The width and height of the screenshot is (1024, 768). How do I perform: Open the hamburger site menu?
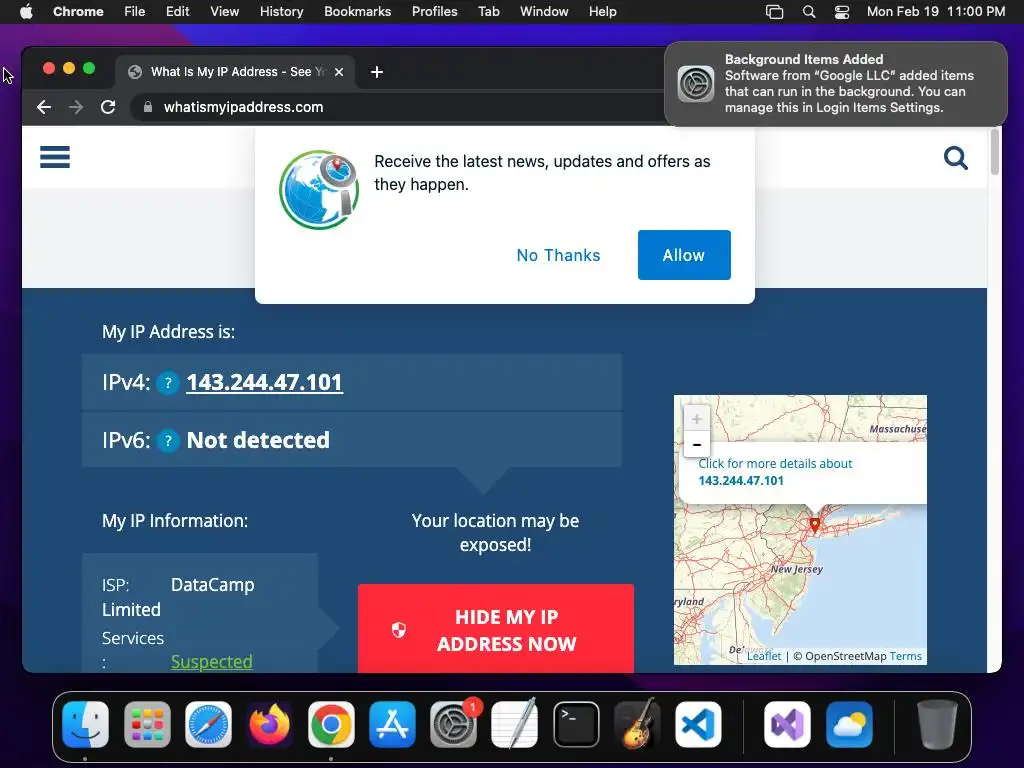coord(55,157)
